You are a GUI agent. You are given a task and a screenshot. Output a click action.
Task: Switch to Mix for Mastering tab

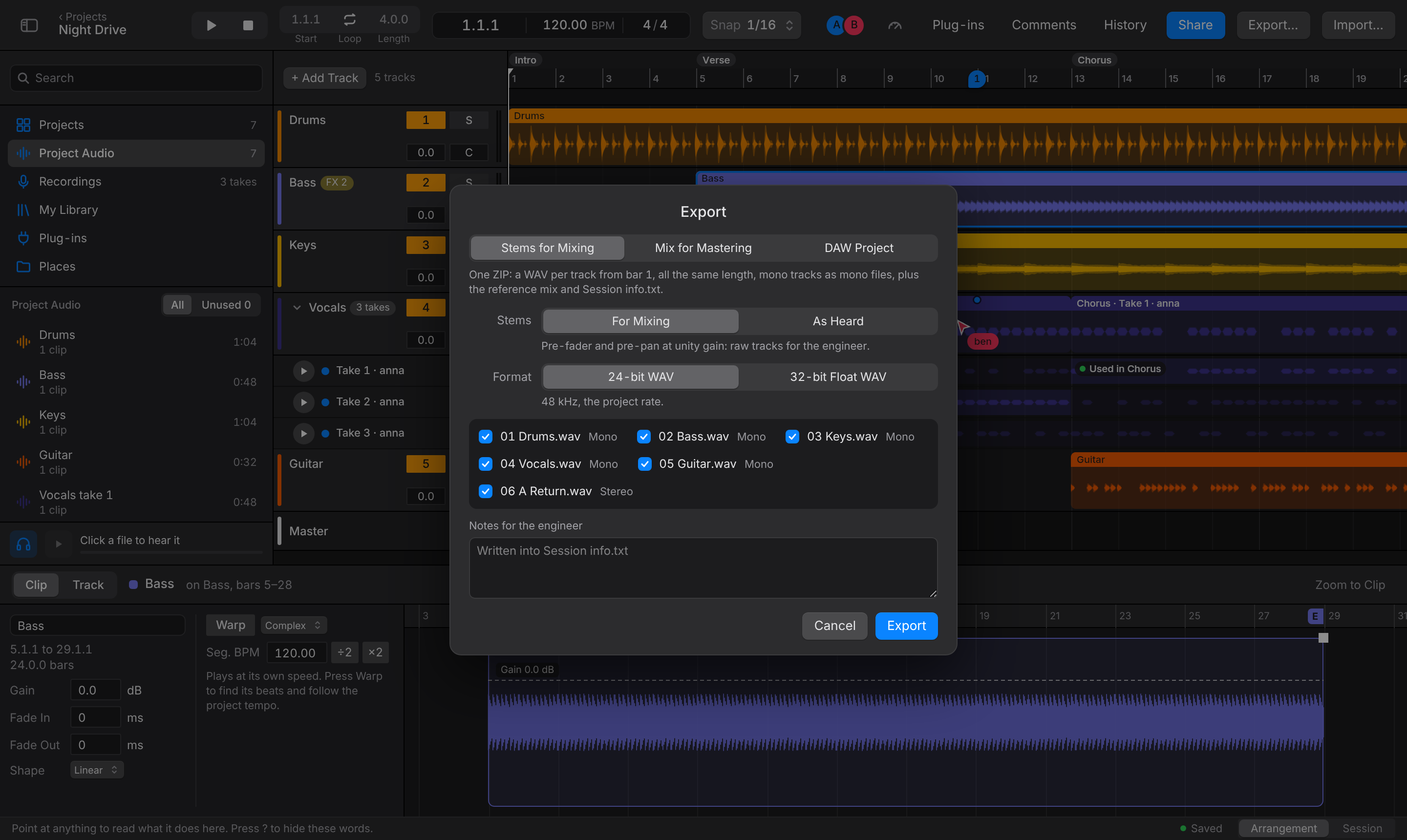703,248
